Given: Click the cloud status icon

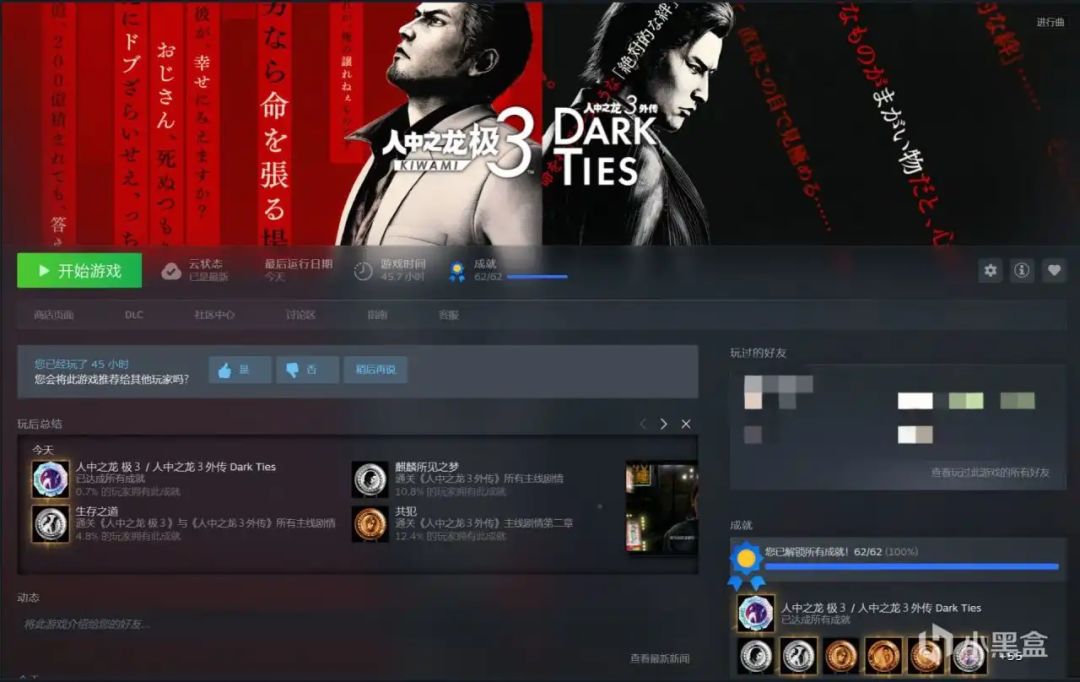Looking at the screenshot, I should pos(171,271).
